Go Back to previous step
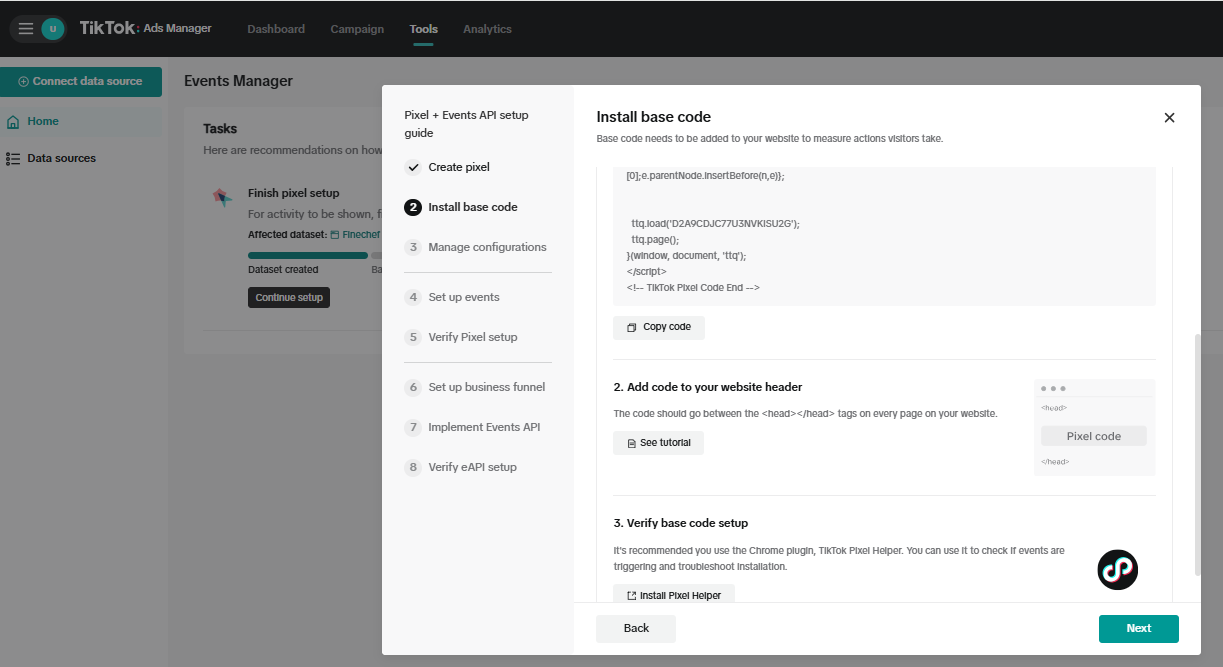The image size is (1223, 667). pos(636,628)
